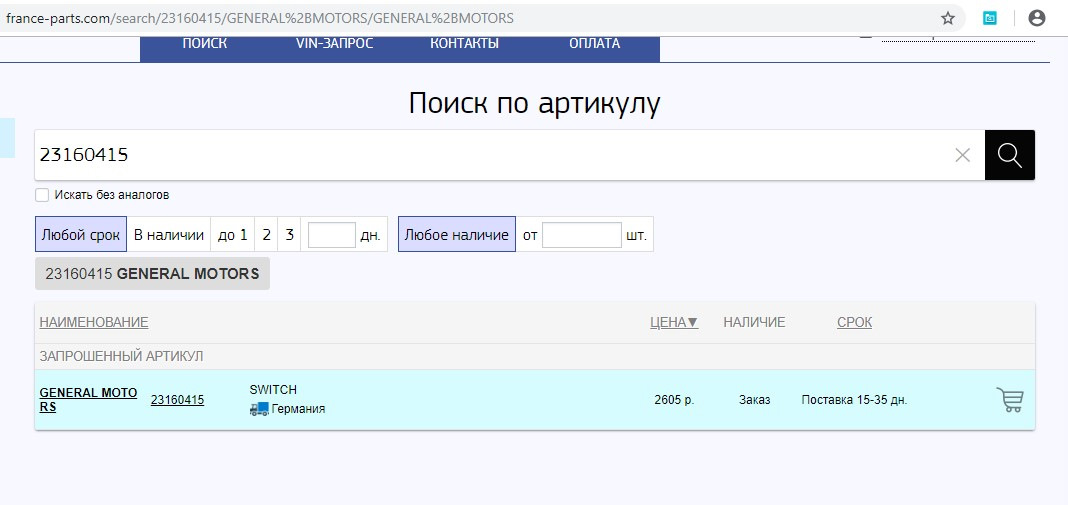Sort by price via ЦЕНА▼ header
Viewport: 1068px width, 505px height.
674,322
